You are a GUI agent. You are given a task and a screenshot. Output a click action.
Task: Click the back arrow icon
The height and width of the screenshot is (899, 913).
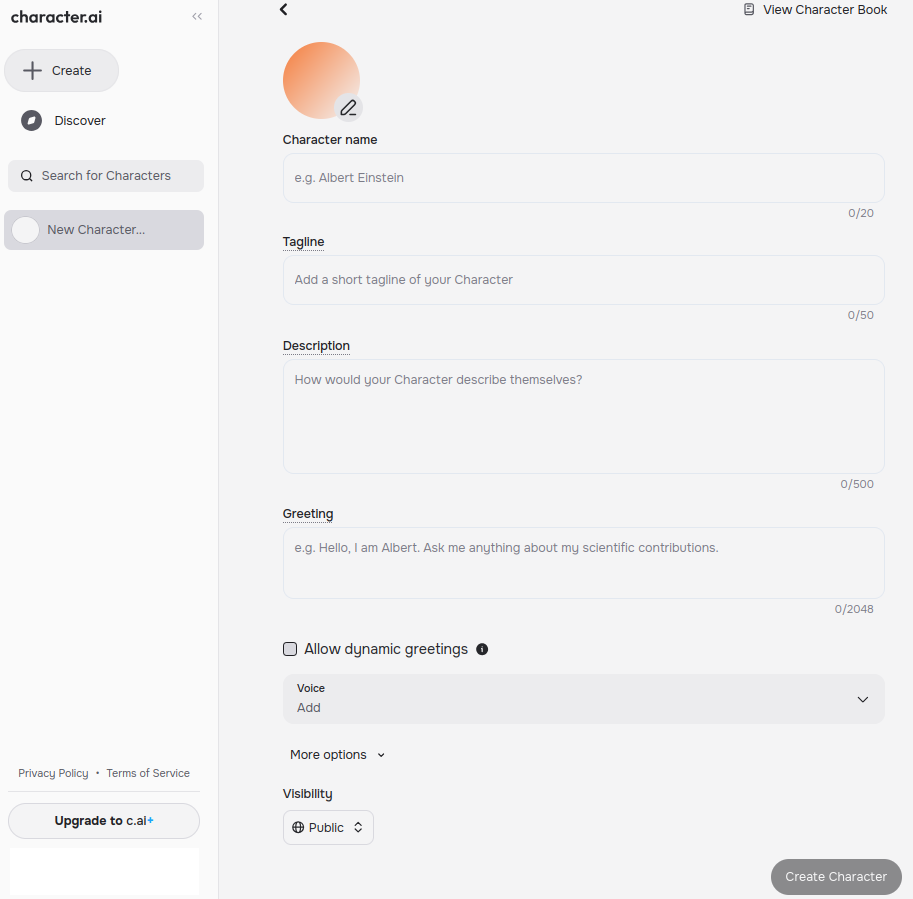283,10
